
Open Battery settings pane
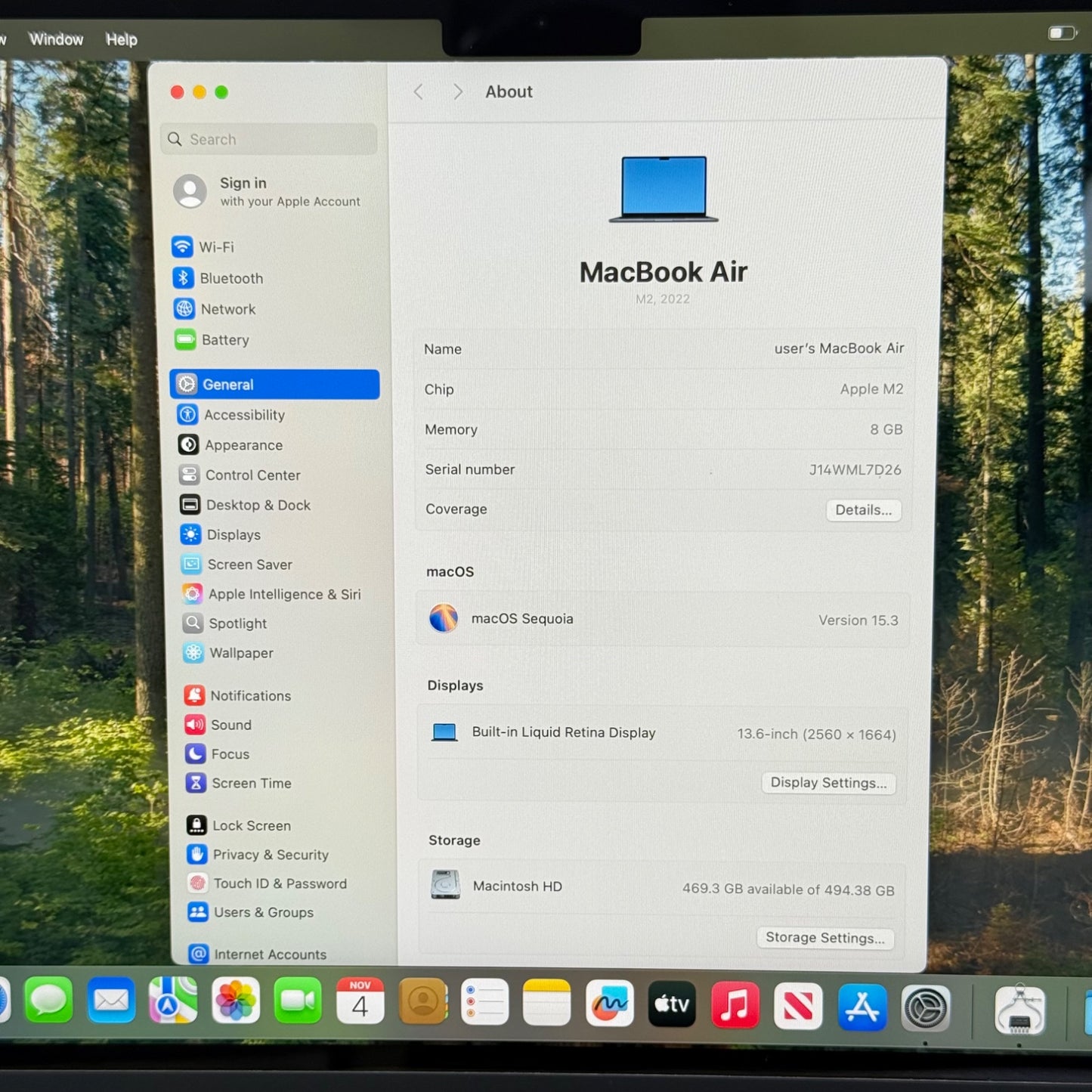point(224,340)
